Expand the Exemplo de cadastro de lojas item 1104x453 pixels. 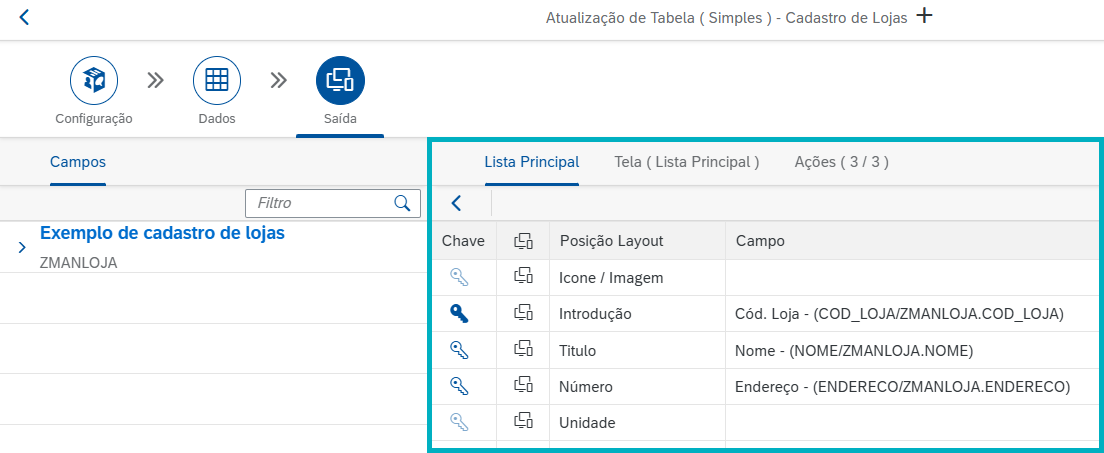[x=22, y=246]
